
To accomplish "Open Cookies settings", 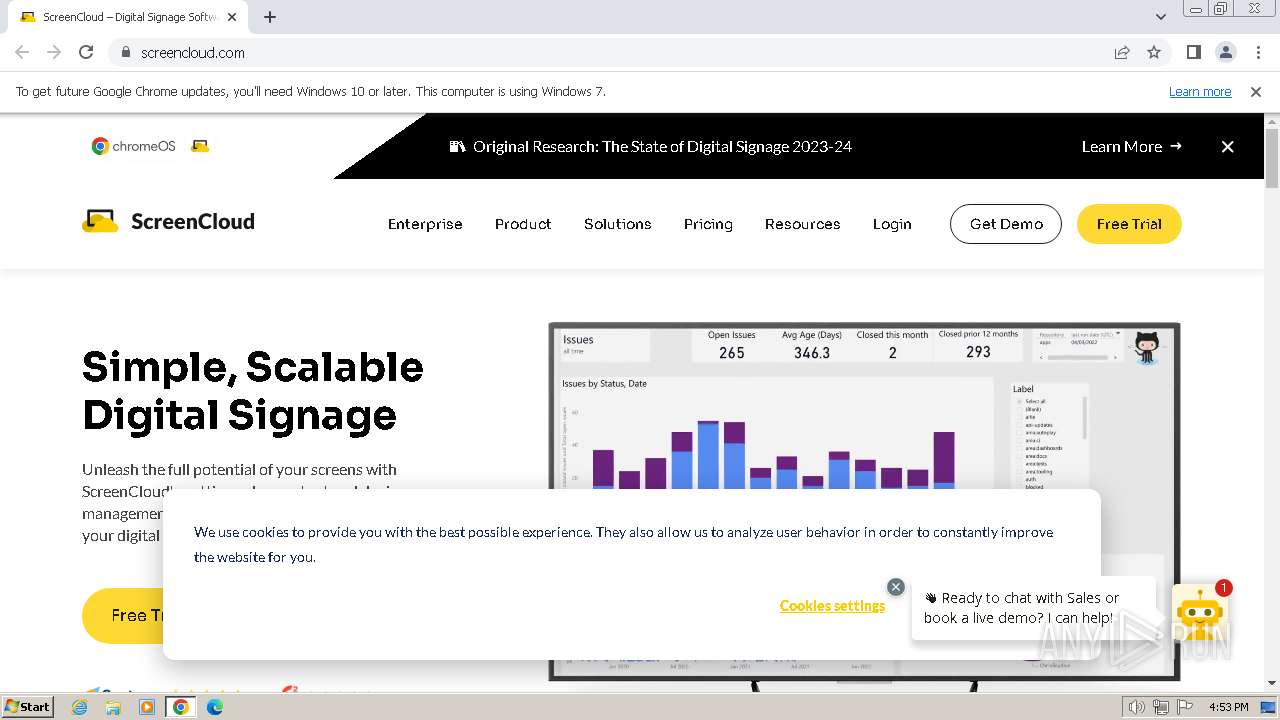I will 832,606.
